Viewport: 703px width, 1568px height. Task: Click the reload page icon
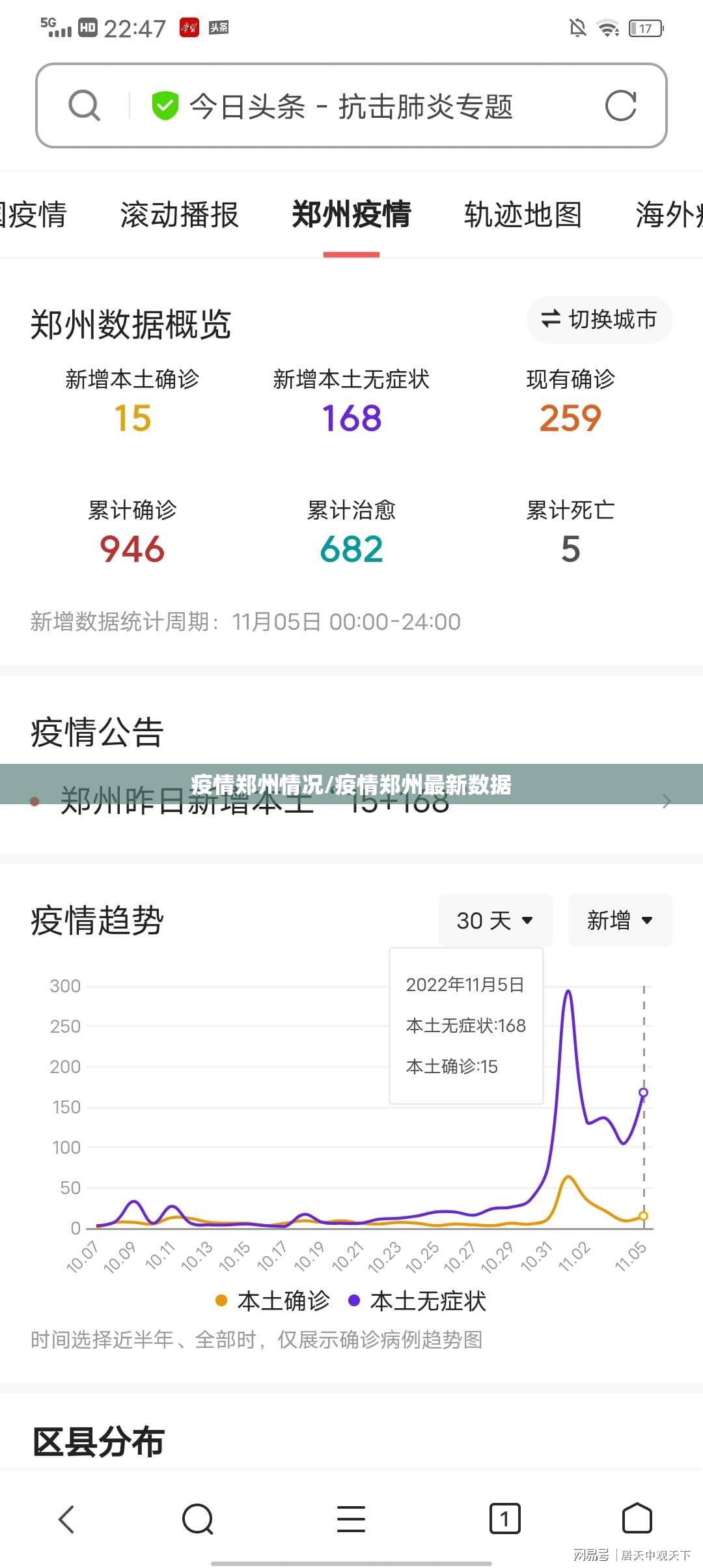click(x=620, y=105)
